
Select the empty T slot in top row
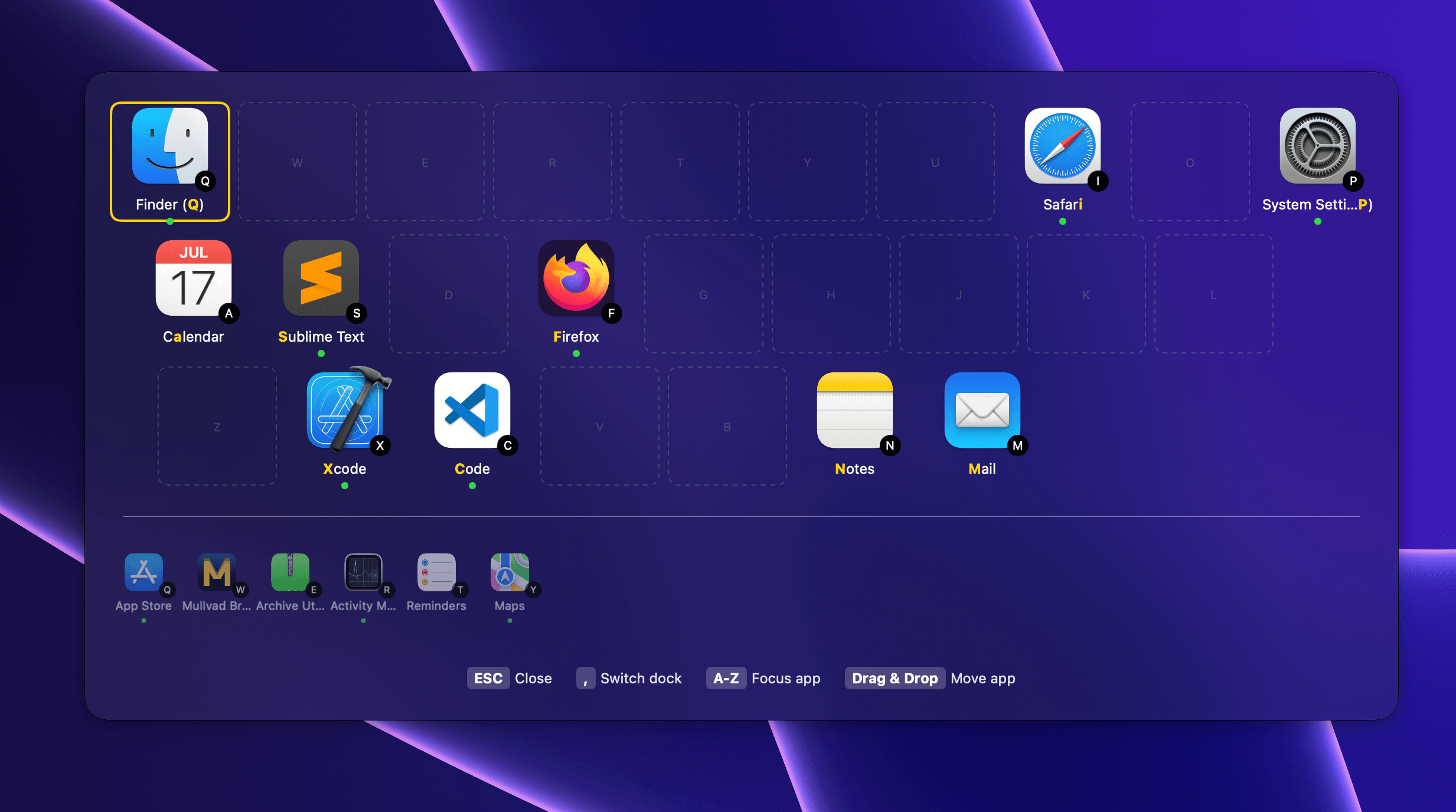680,162
